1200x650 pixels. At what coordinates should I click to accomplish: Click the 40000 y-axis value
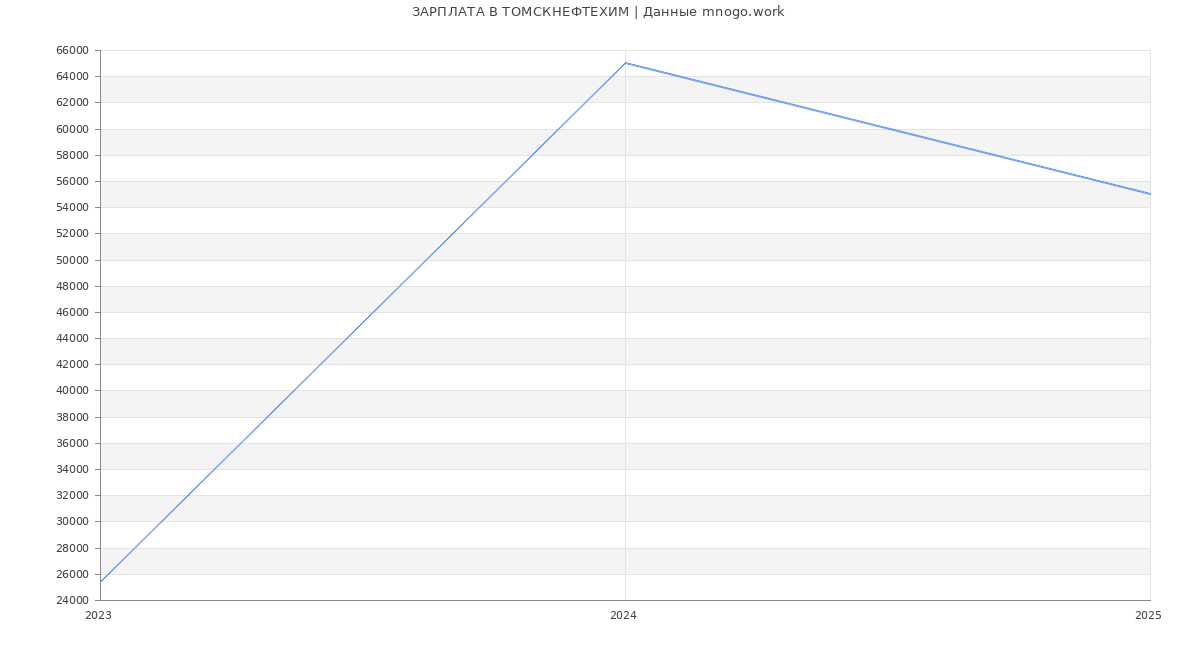point(72,391)
